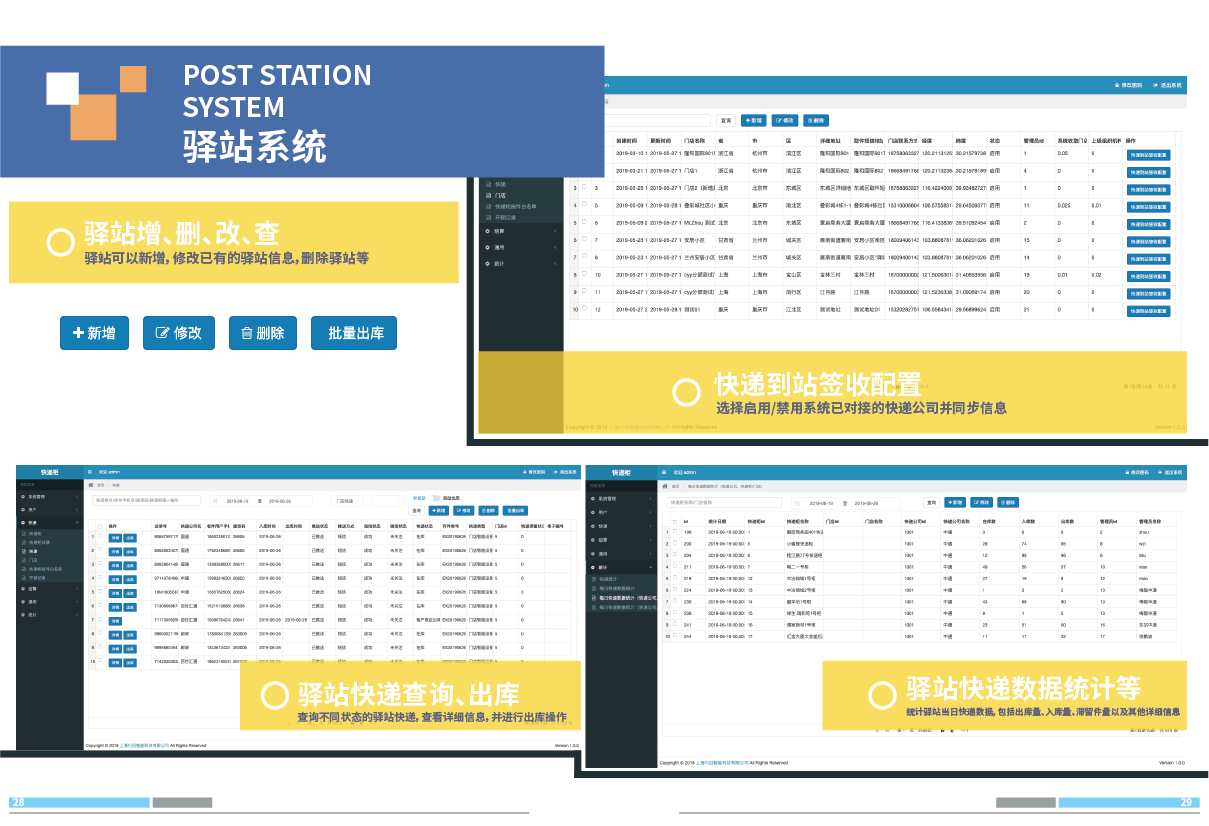Click the large 批量出库 button below the 驿站增、删、改、查 banner
The width and height of the screenshot is (1209, 826).
pos(354,333)
